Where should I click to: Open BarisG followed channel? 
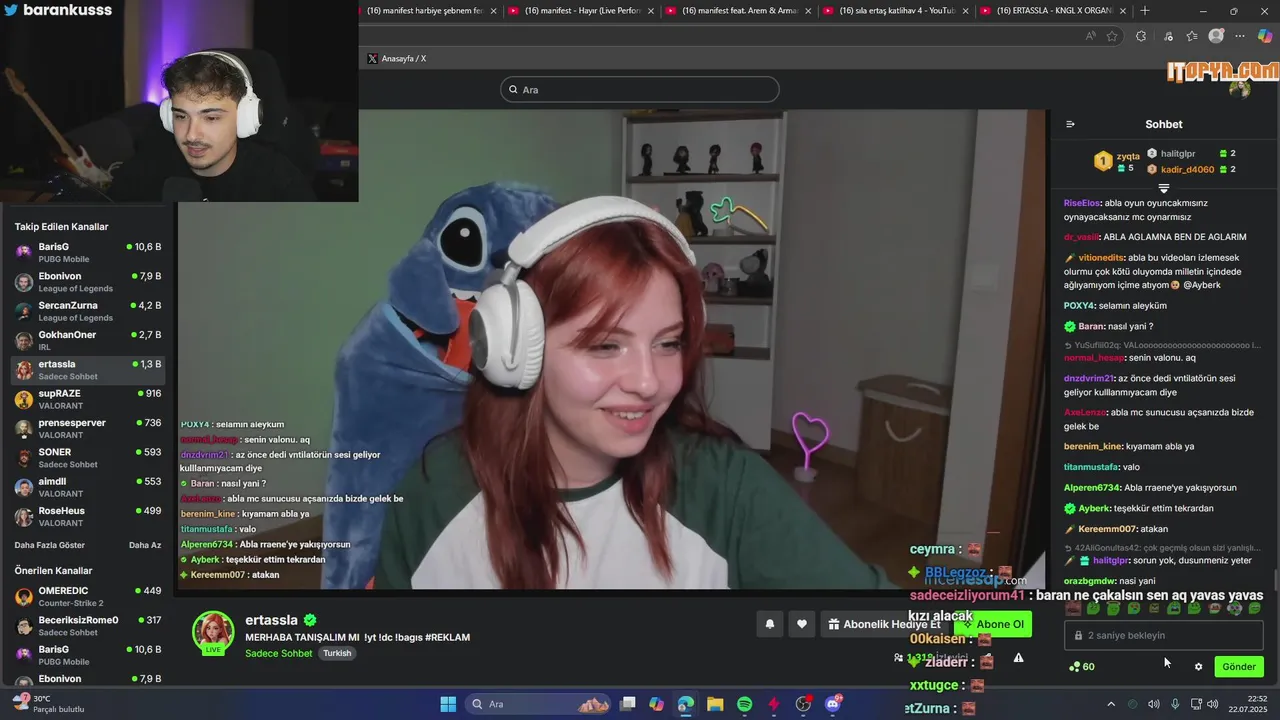[x=88, y=252]
